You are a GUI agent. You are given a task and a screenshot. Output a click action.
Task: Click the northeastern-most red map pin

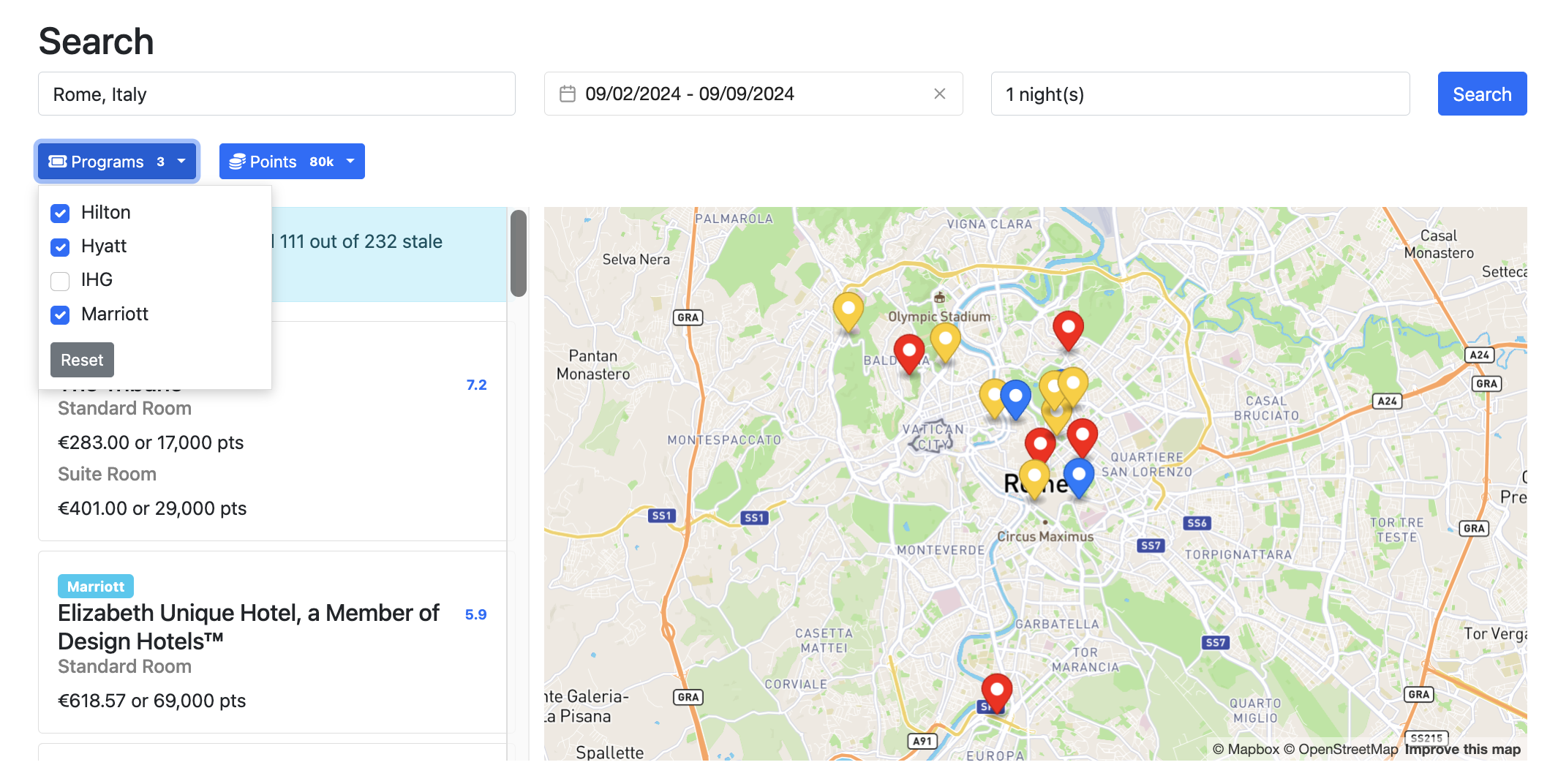pos(1067,327)
